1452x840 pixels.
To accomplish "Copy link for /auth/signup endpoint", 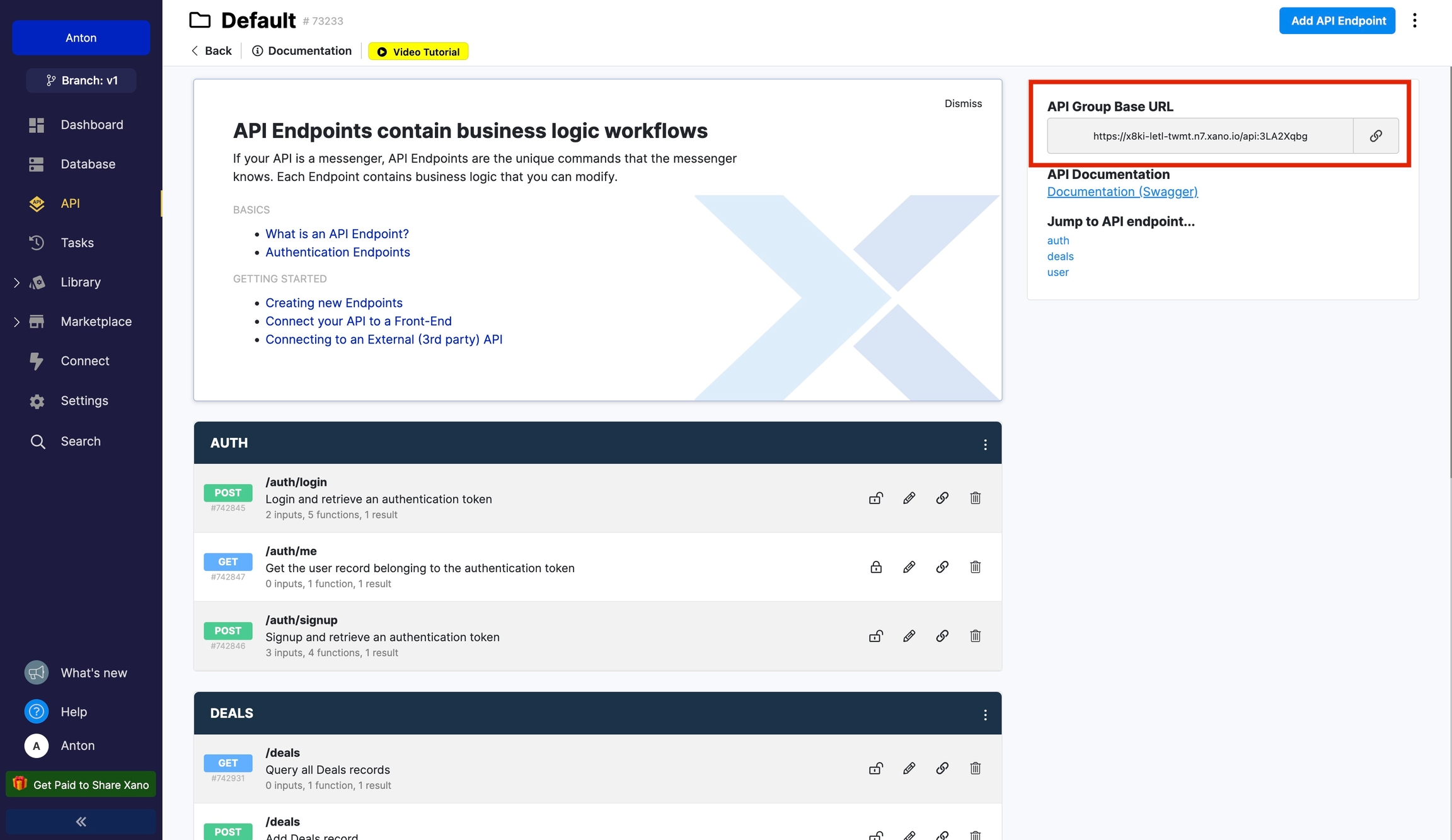I will point(942,636).
